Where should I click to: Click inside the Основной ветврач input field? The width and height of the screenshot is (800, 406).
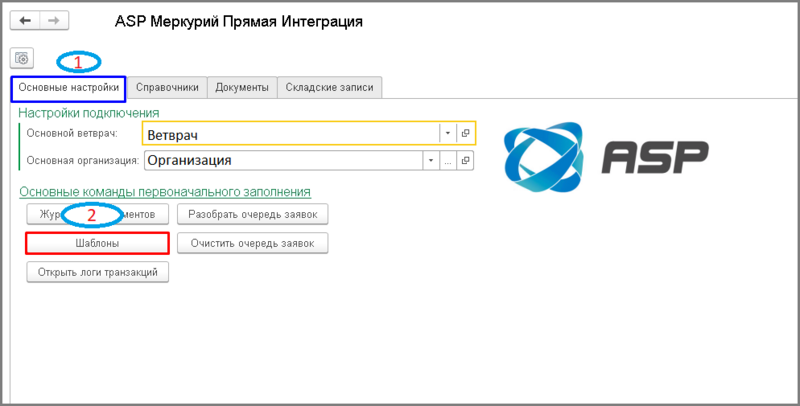[290, 133]
